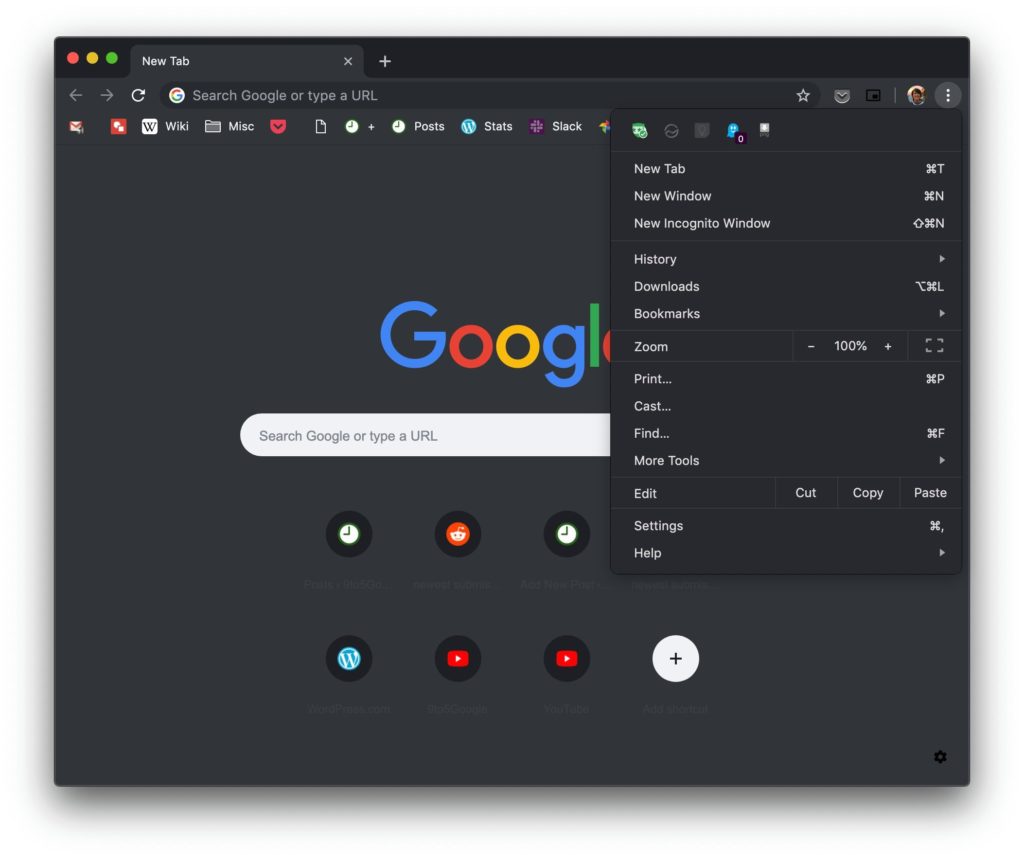Viewport: 1024px width, 858px height.
Task: Toggle full screen via the Zoom expand icon
Action: coord(934,345)
